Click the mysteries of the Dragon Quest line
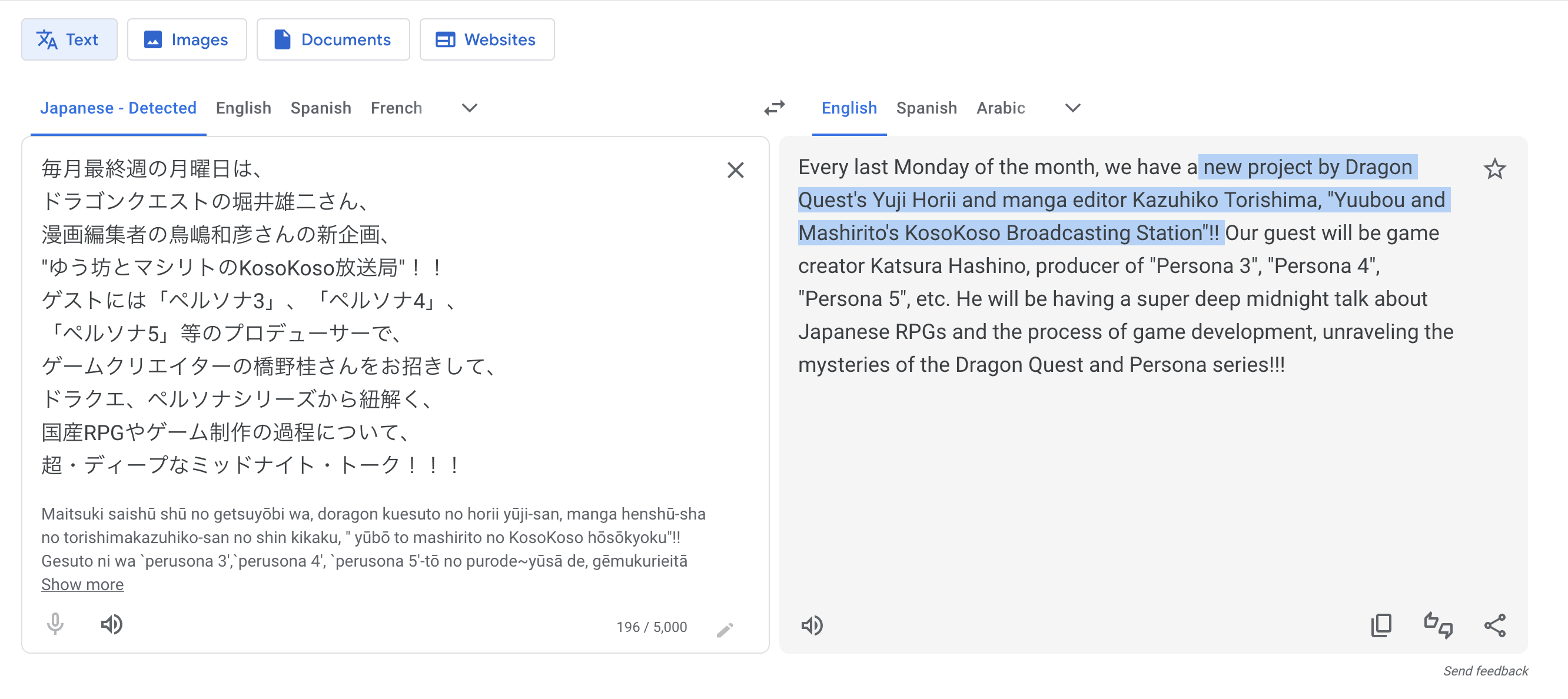The height and width of the screenshot is (699, 1568). 1041,364
